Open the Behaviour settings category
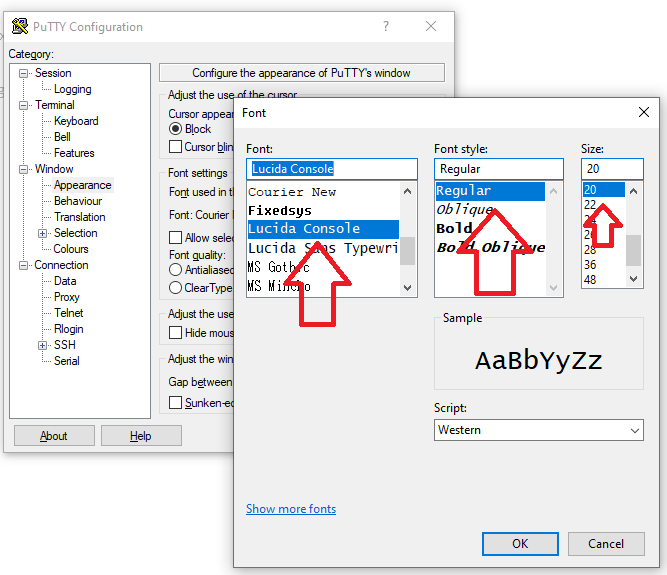Image resolution: width=667 pixels, height=575 pixels. (x=78, y=201)
